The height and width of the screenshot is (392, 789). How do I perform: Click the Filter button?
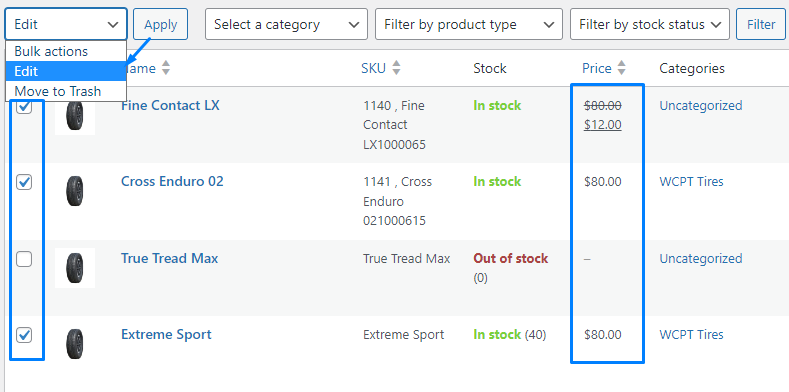pyautogui.click(x=761, y=24)
